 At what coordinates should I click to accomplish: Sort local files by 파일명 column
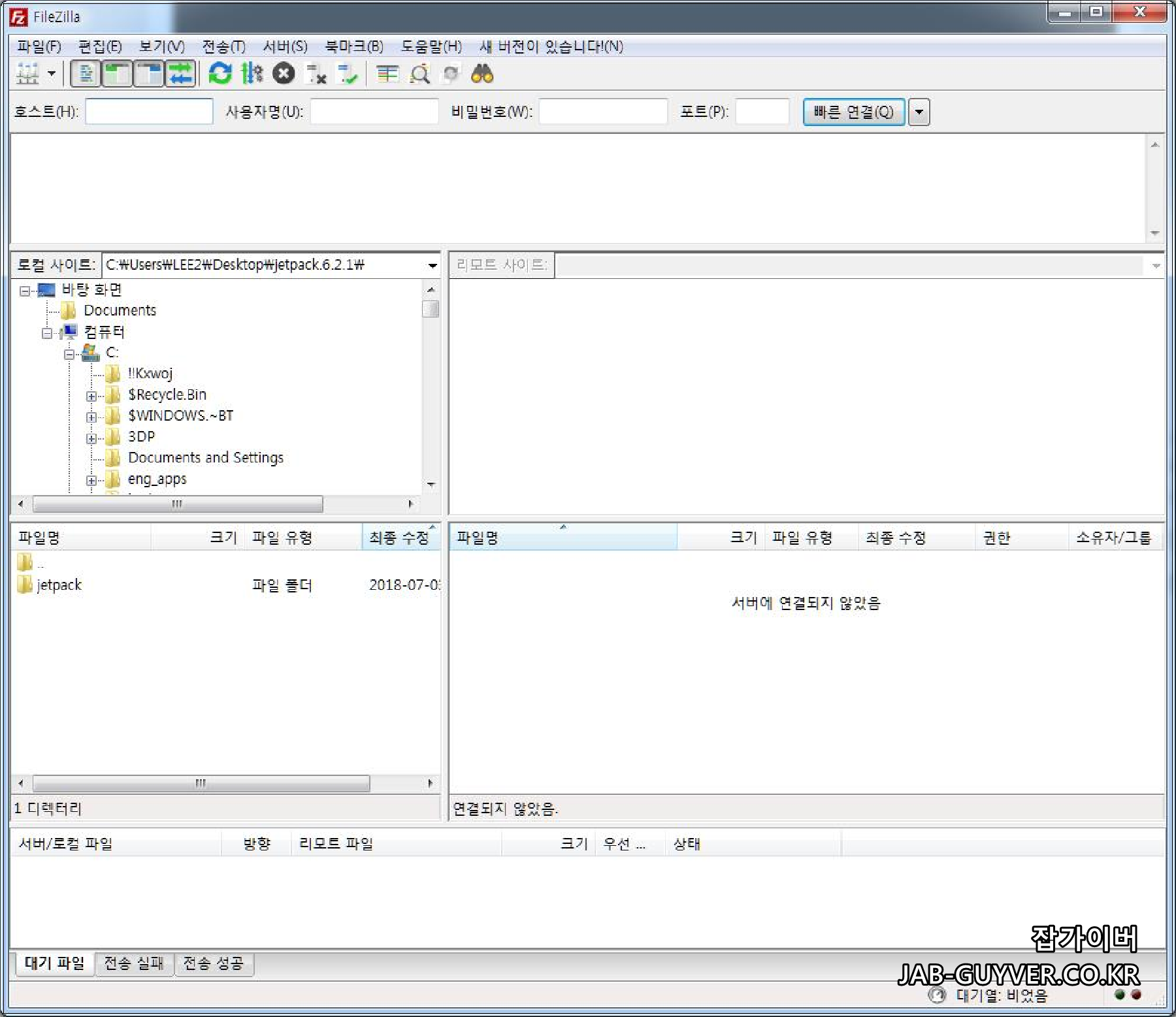tap(81, 538)
